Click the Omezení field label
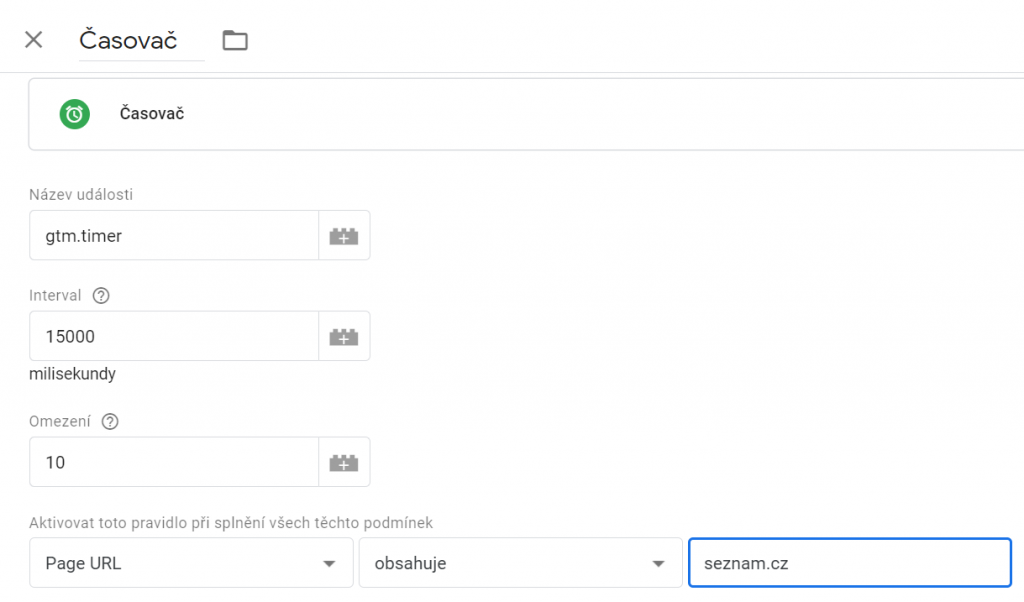 coord(59,422)
